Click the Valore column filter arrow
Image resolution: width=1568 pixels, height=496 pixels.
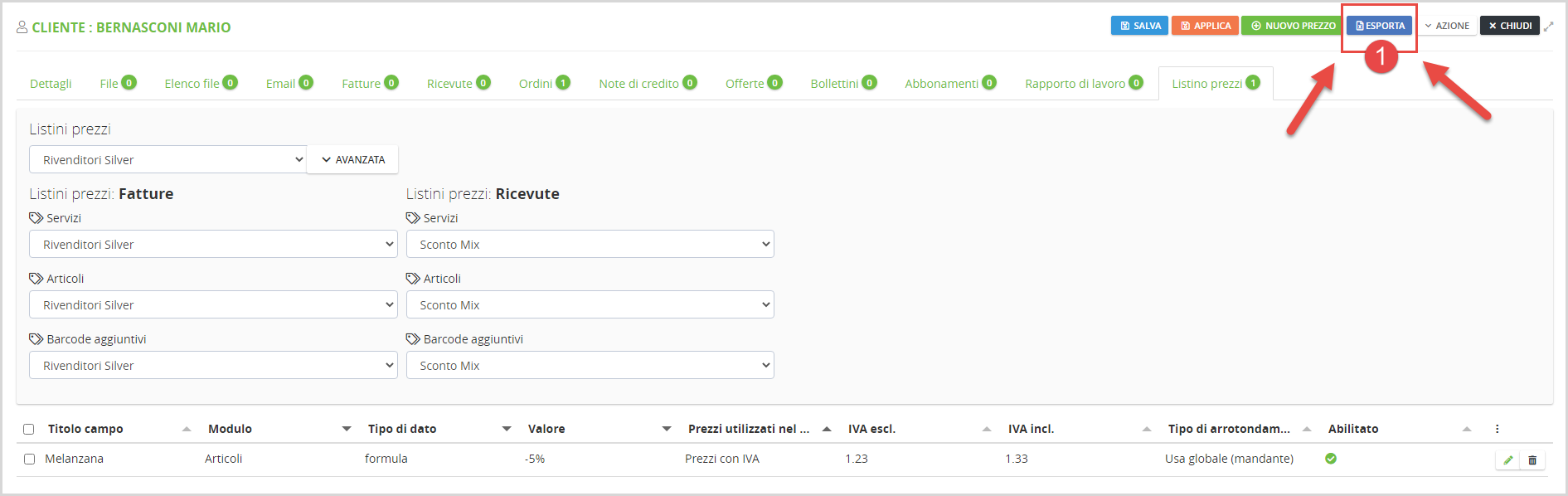point(667,429)
